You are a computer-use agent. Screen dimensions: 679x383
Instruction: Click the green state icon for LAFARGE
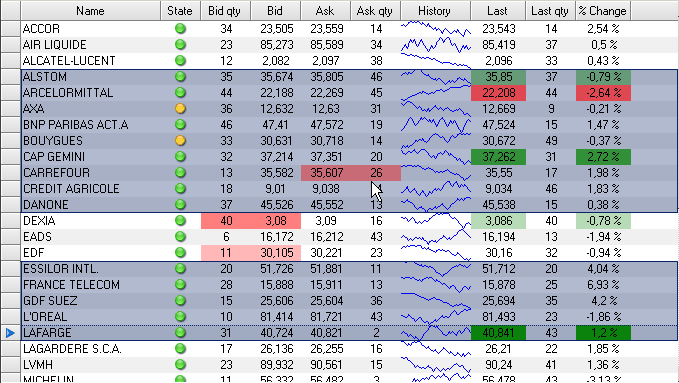pyautogui.click(x=180, y=333)
